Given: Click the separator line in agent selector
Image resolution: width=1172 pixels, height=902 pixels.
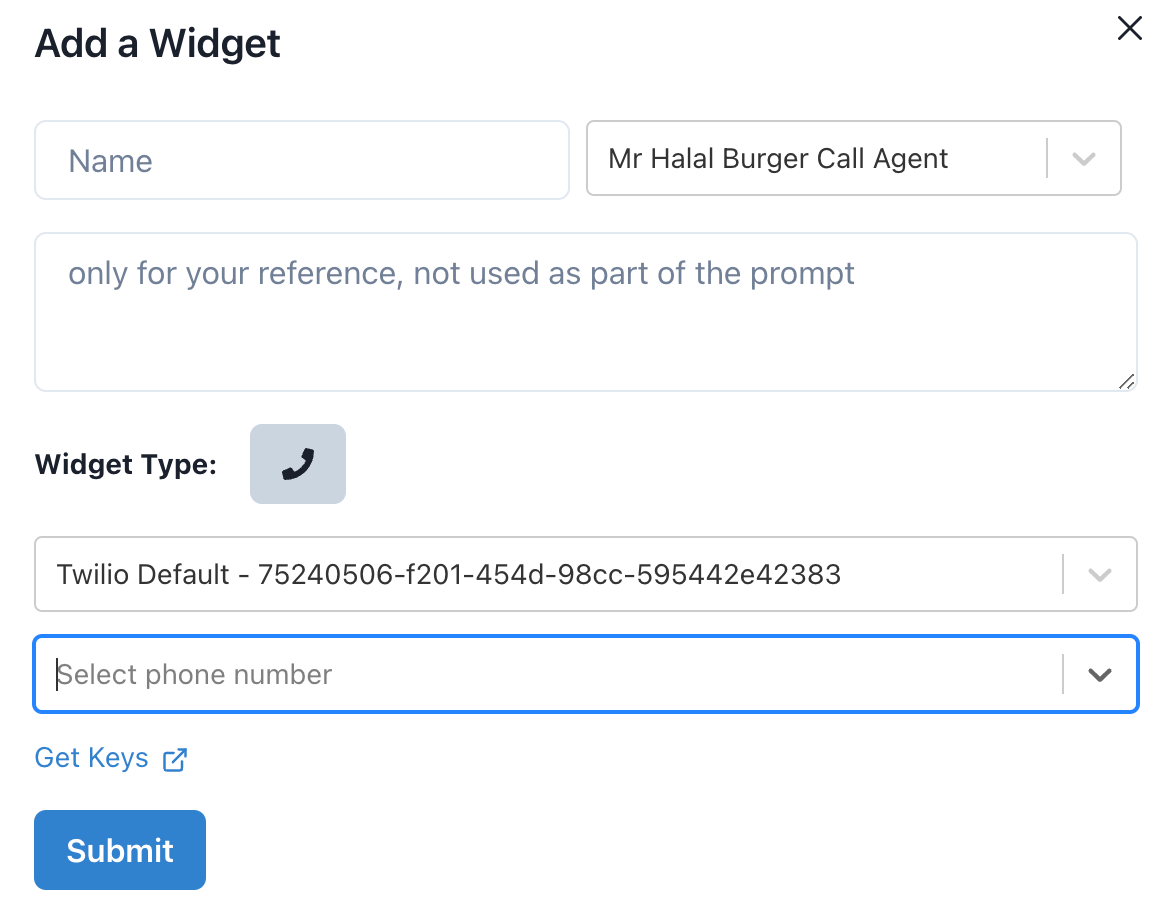Looking at the screenshot, I should [x=1047, y=158].
